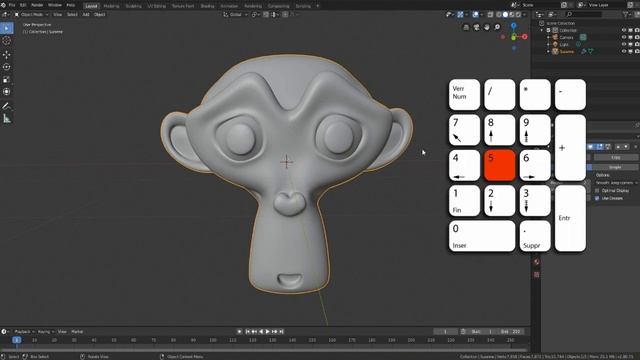Open the outliner filter funnel
640x360 pixels.
click(x=625, y=14)
